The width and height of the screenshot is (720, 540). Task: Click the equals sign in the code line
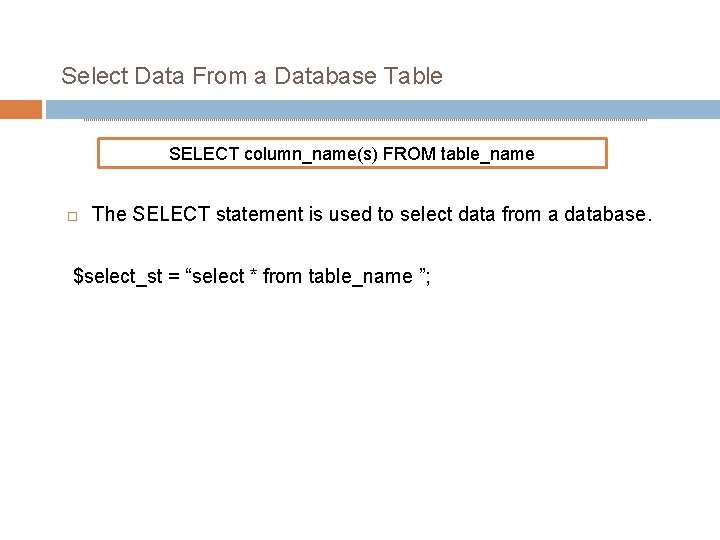pos(177,276)
